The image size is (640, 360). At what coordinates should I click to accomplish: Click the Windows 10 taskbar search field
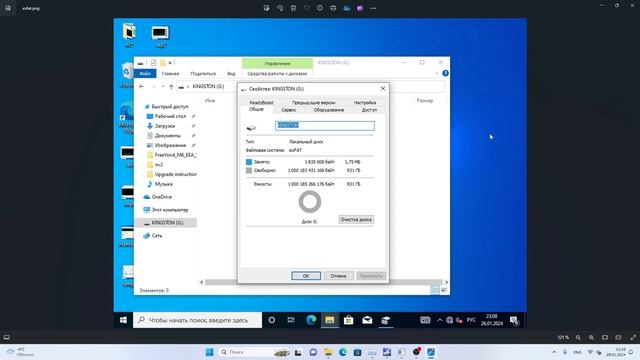point(198,320)
